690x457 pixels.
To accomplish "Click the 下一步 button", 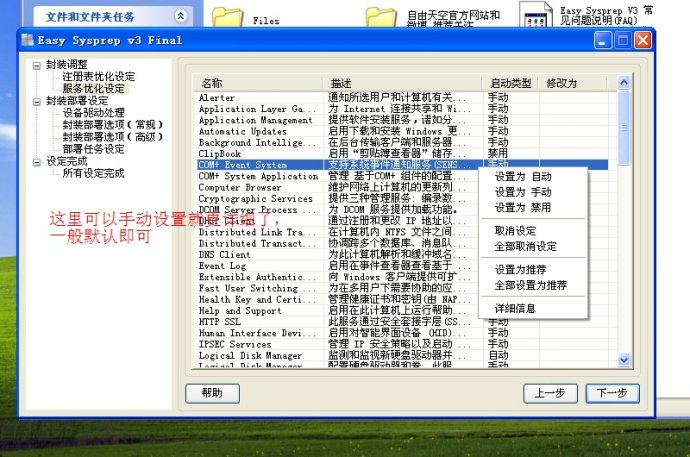I will tap(612, 393).
